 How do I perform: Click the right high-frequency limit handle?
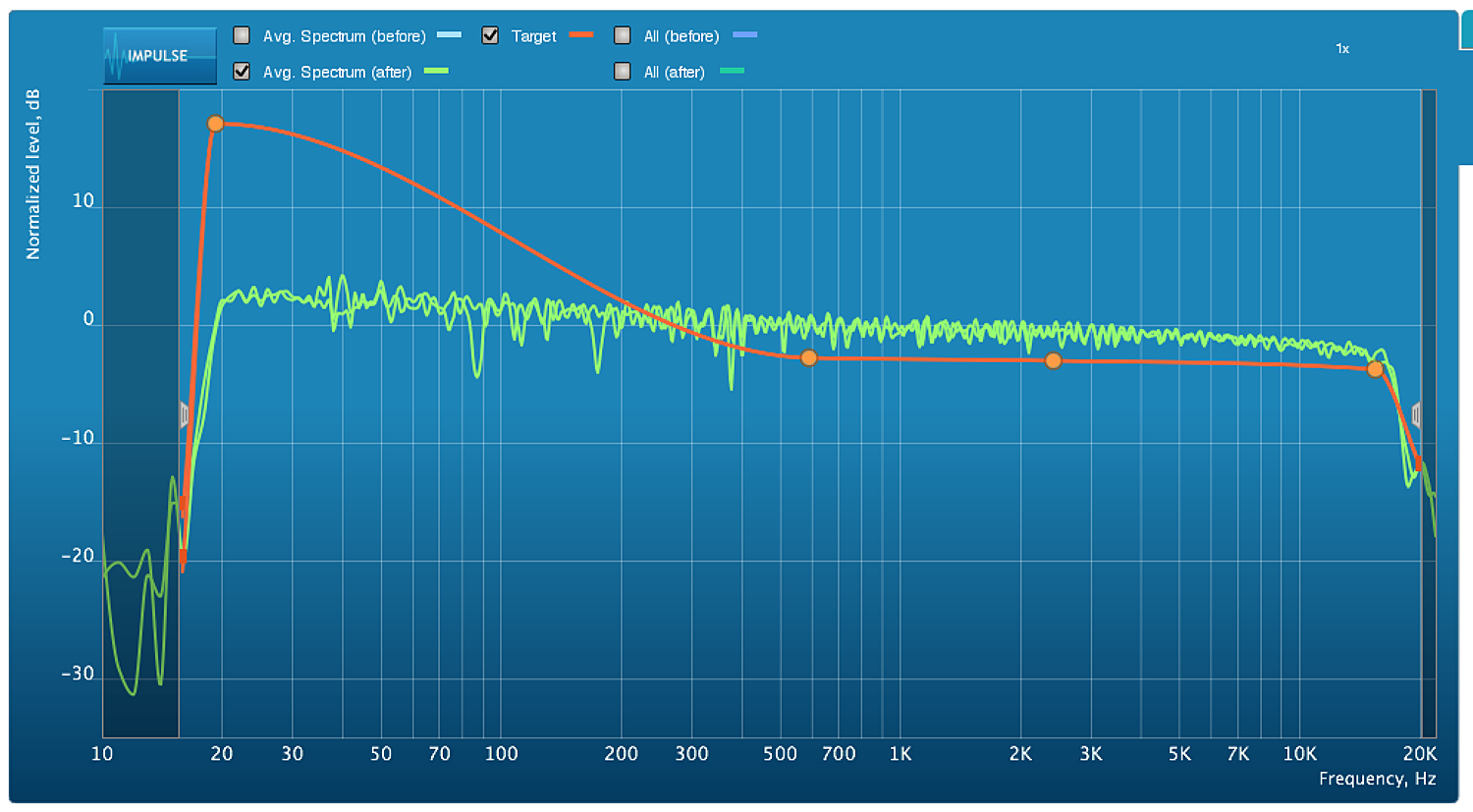[x=1416, y=414]
